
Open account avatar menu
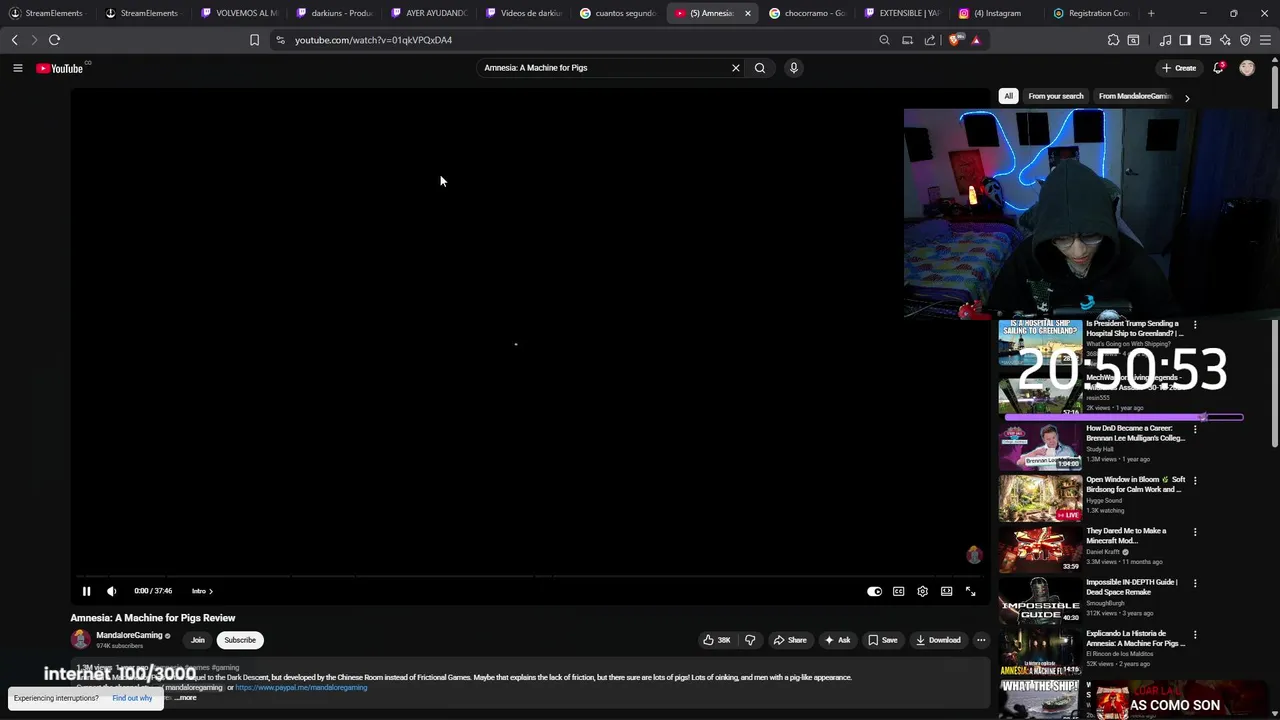pyautogui.click(x=1247, y=68)
